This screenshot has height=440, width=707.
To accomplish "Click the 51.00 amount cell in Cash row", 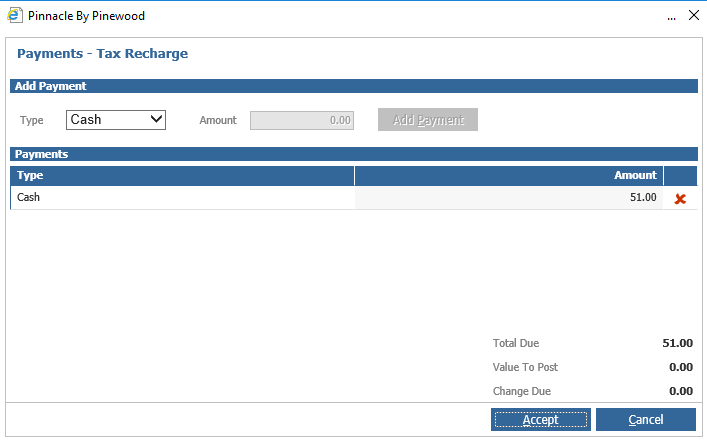I will 509,198.
